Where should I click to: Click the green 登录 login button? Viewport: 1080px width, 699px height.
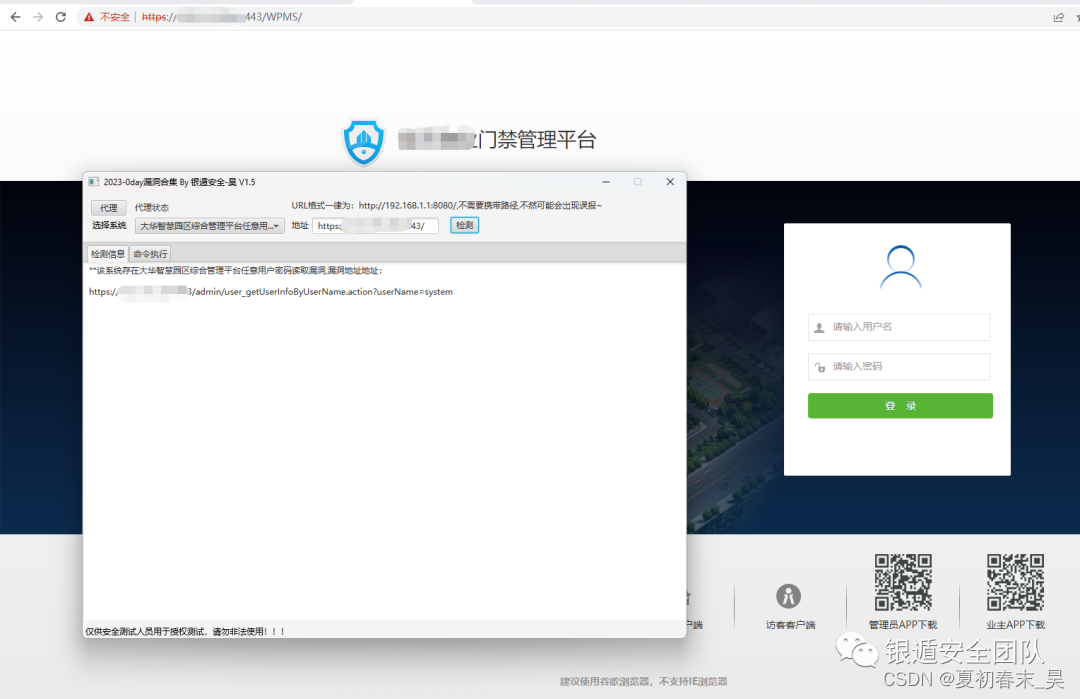tap(899, 405)
